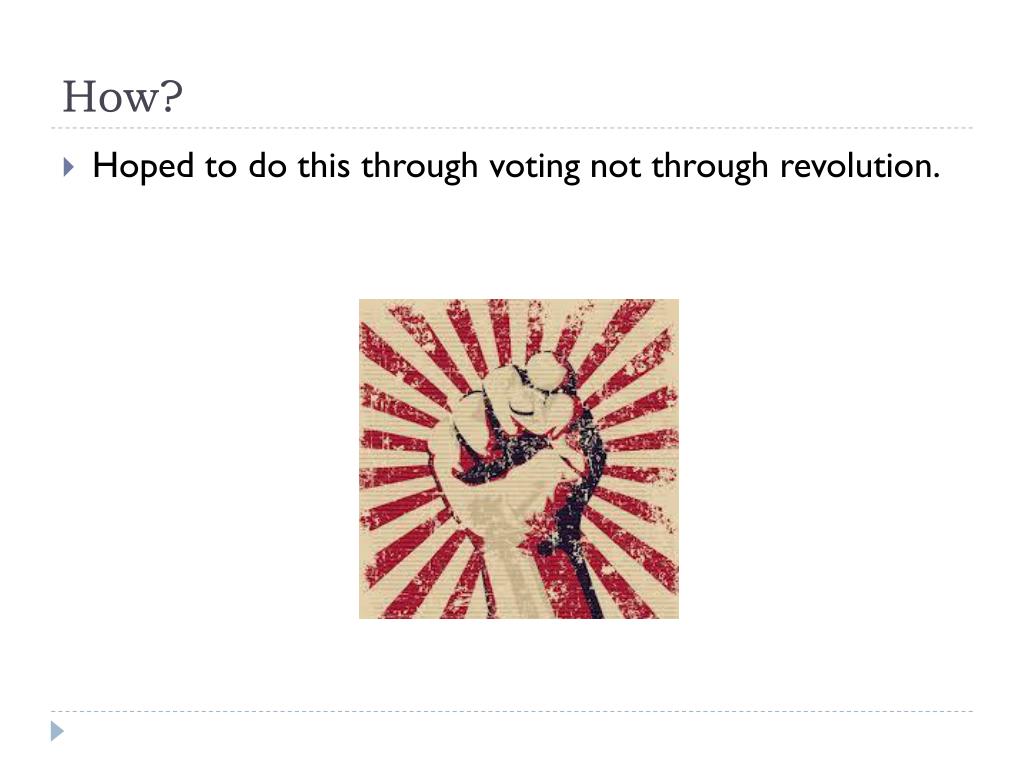
Task: Click the word "do" in the bullet sentence
Action: pyautogui.click(x=267, y=165)
